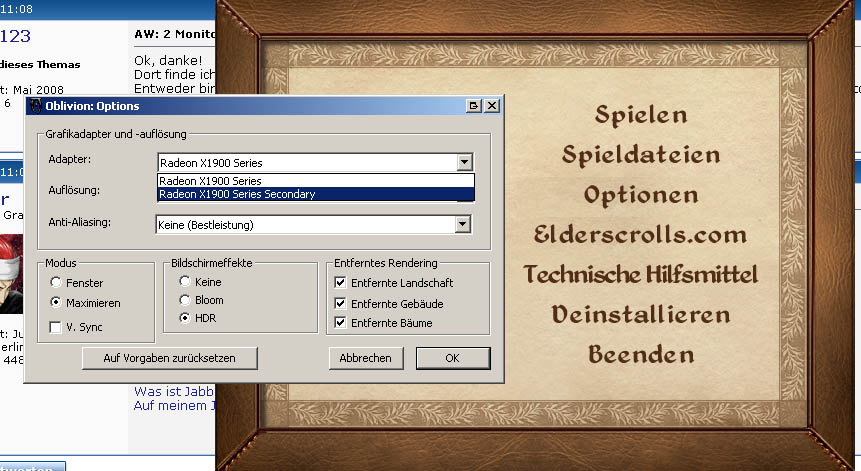Select Keine screen effects radio button

[x=185, y=282]
